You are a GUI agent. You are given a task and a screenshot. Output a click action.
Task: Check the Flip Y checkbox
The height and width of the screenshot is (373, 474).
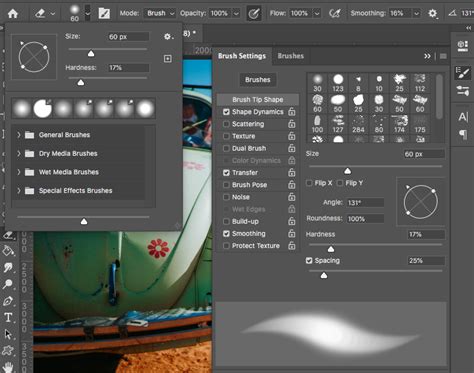point(340,183)
